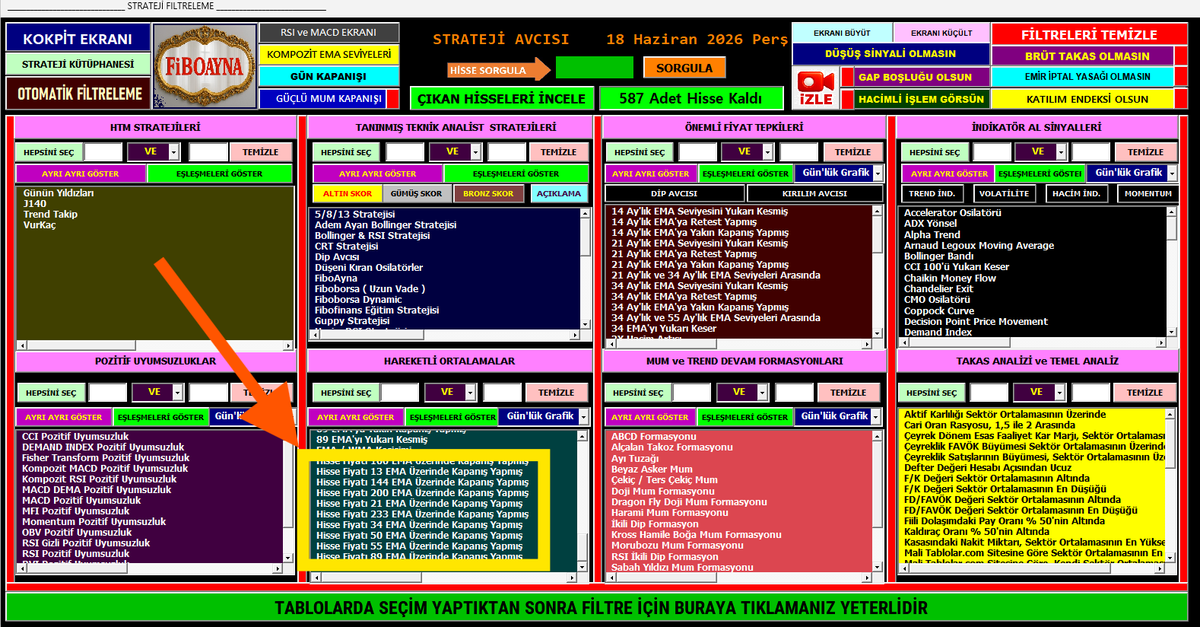This screenshot has height=627, width=1200.
Task: Click the orange SORGULA button
Action: click(x=685, y=68)
